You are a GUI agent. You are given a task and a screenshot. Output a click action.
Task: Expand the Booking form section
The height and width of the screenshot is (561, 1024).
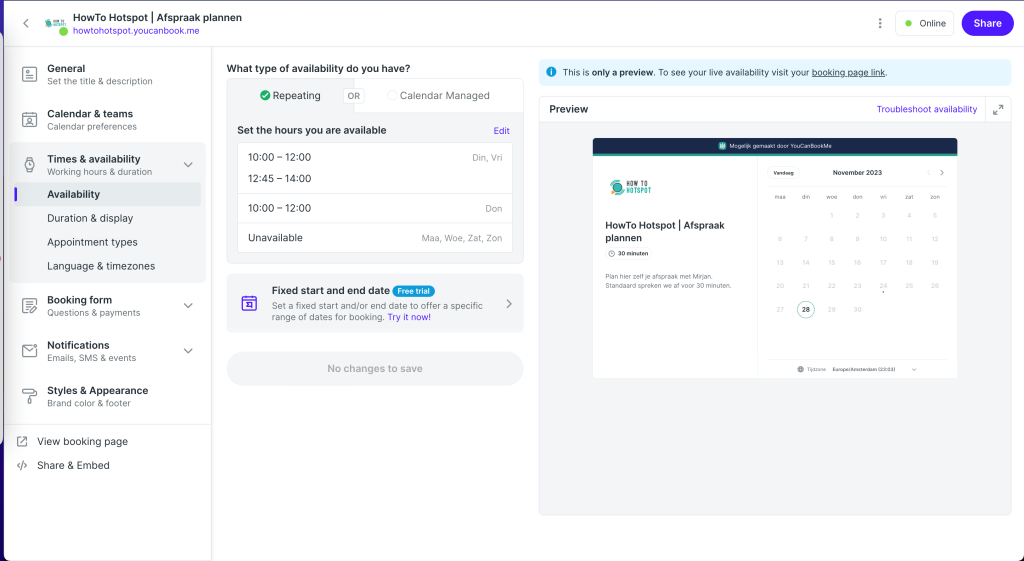coord(188,306)
